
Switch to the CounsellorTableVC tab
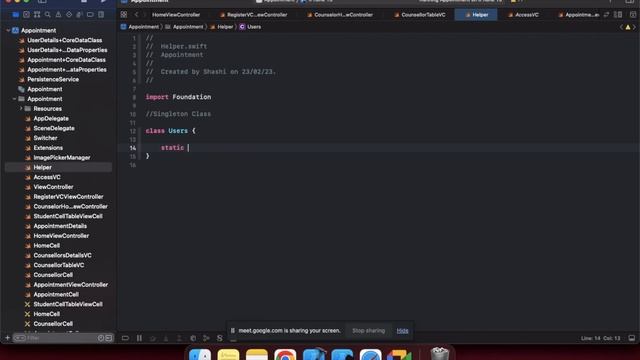click(x=420, y=15)
